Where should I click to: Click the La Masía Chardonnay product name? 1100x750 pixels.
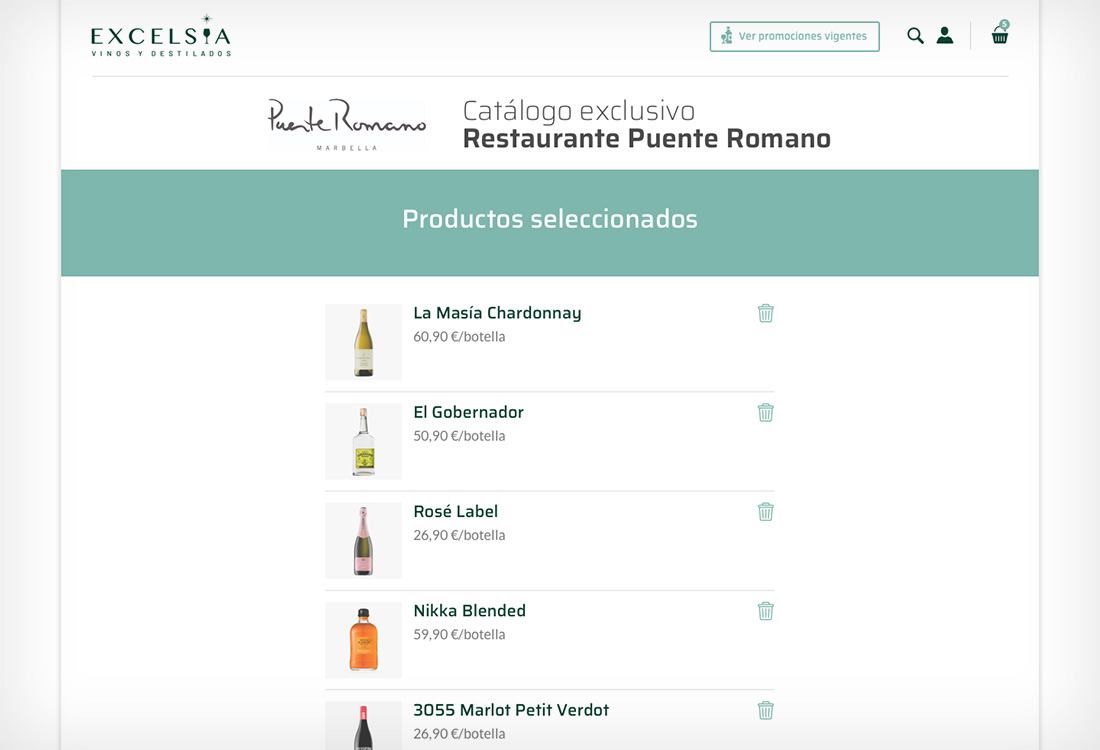point(497,313)
